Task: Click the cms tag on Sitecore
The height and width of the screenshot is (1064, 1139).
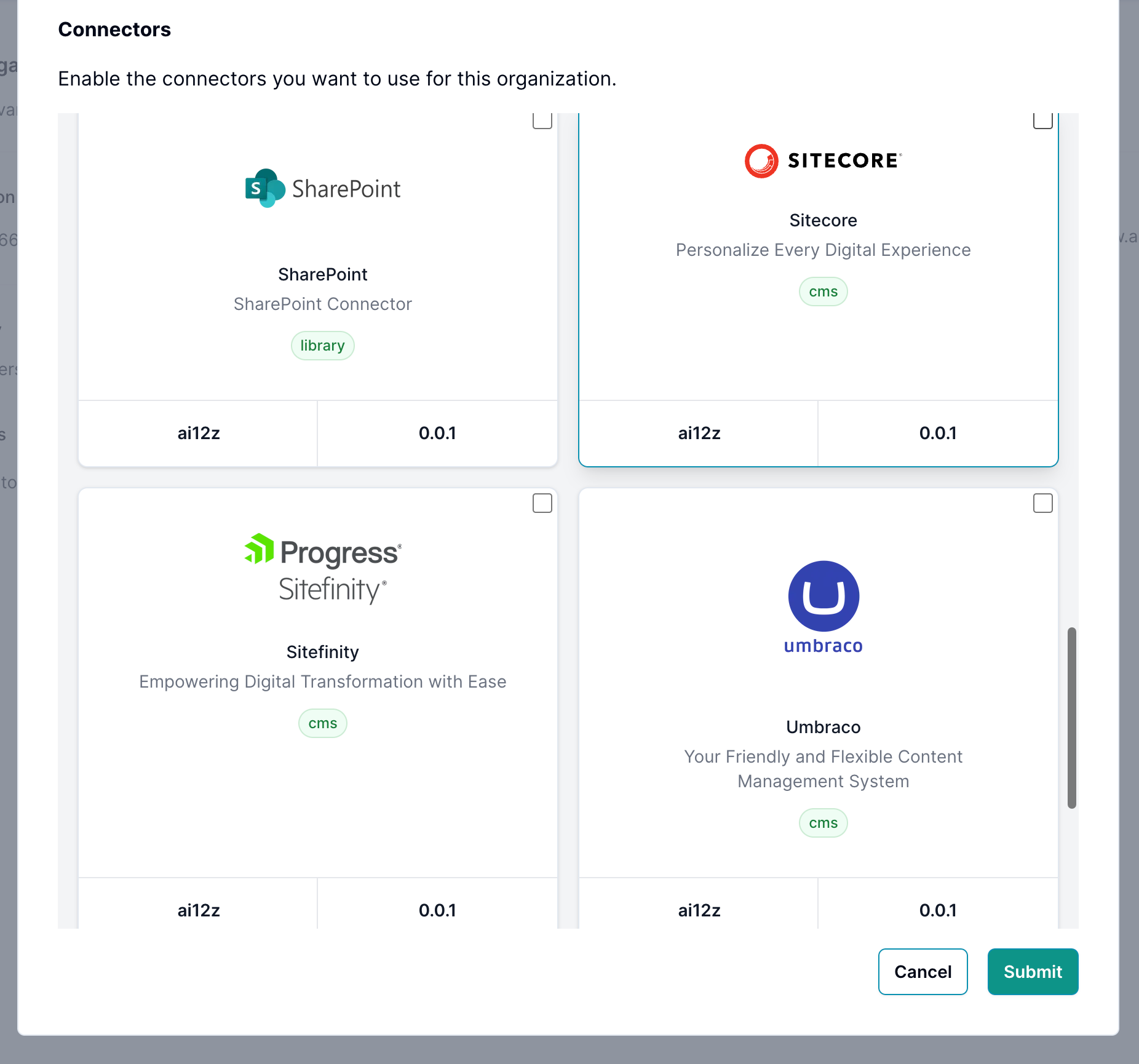Action: (x=823, y=292)
